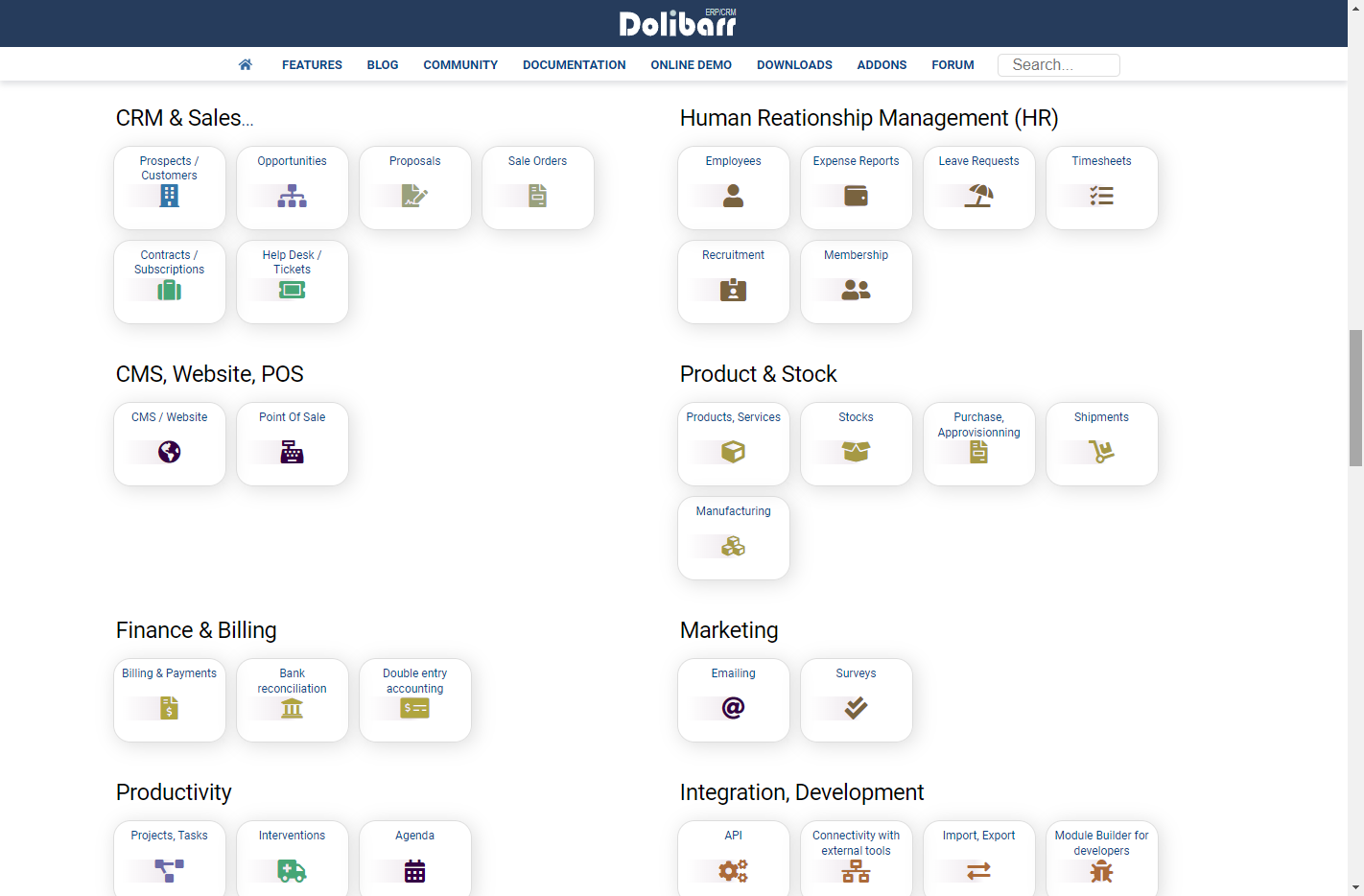
Task: Open the Connectivity with external tools label
Action: click(857, 843)
